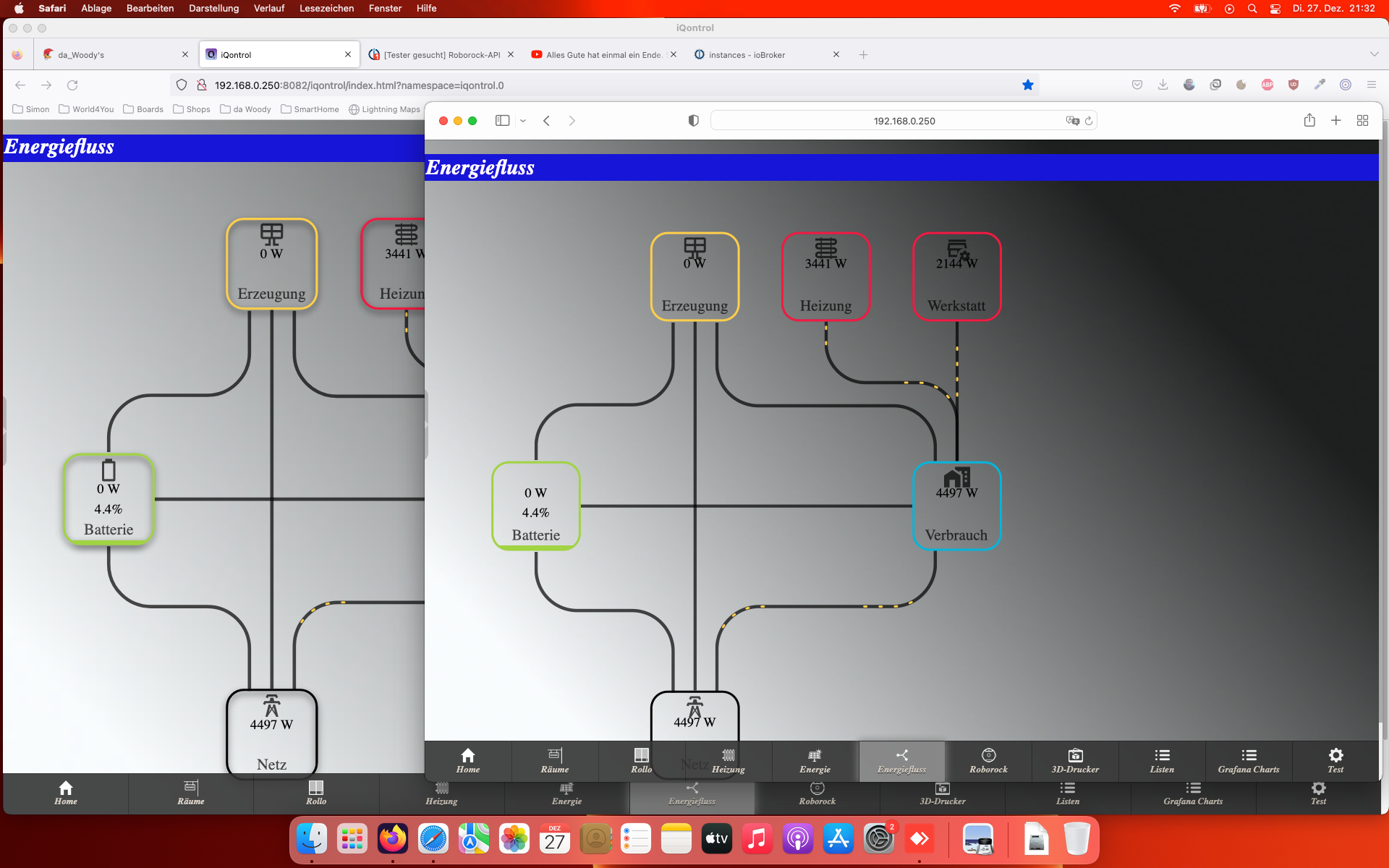Open Heizung in front window's bottom bar
The height and width of the screenshot is (868, 1389).
coord(729,761)
